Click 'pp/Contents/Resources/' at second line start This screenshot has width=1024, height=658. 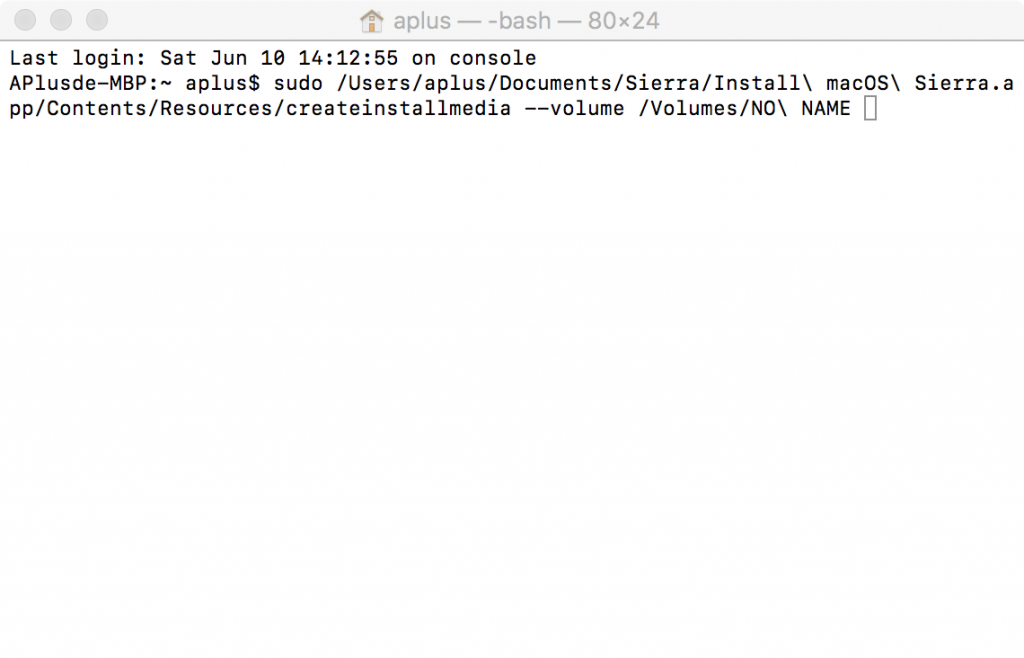pos(148,108)
